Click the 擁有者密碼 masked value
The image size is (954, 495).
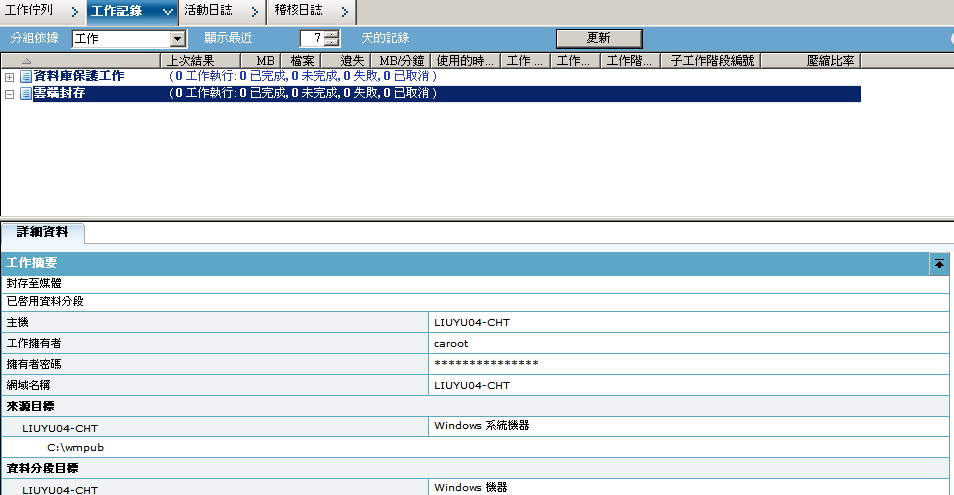[486, 364]
